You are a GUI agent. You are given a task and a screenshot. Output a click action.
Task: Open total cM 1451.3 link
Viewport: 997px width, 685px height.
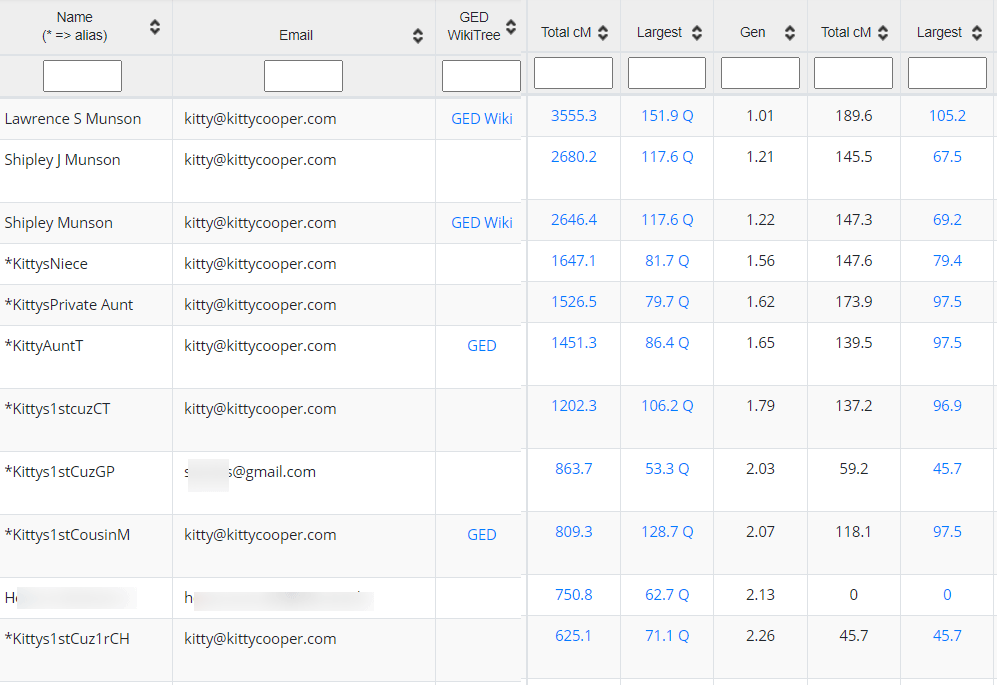pos(574,343)
